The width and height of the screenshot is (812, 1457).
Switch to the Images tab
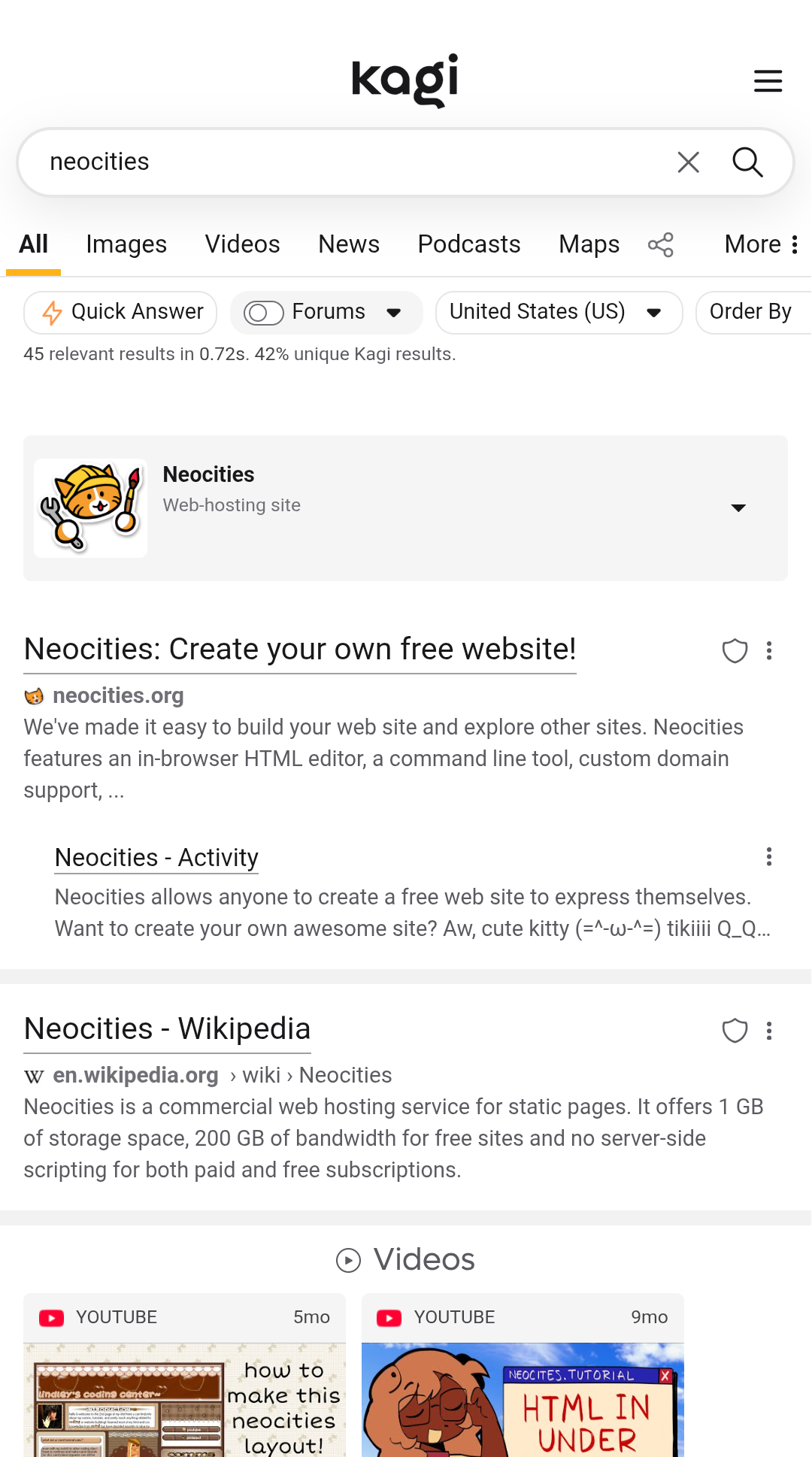click(126, 244)
